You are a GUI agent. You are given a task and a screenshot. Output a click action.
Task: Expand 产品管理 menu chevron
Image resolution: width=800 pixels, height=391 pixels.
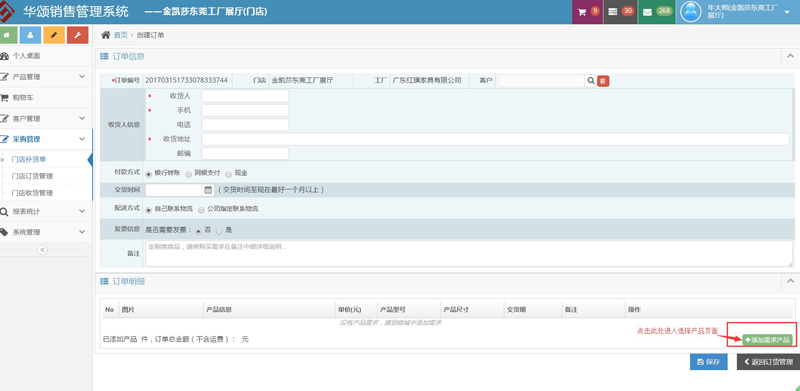pyautogui.click(x=82, y=77)
